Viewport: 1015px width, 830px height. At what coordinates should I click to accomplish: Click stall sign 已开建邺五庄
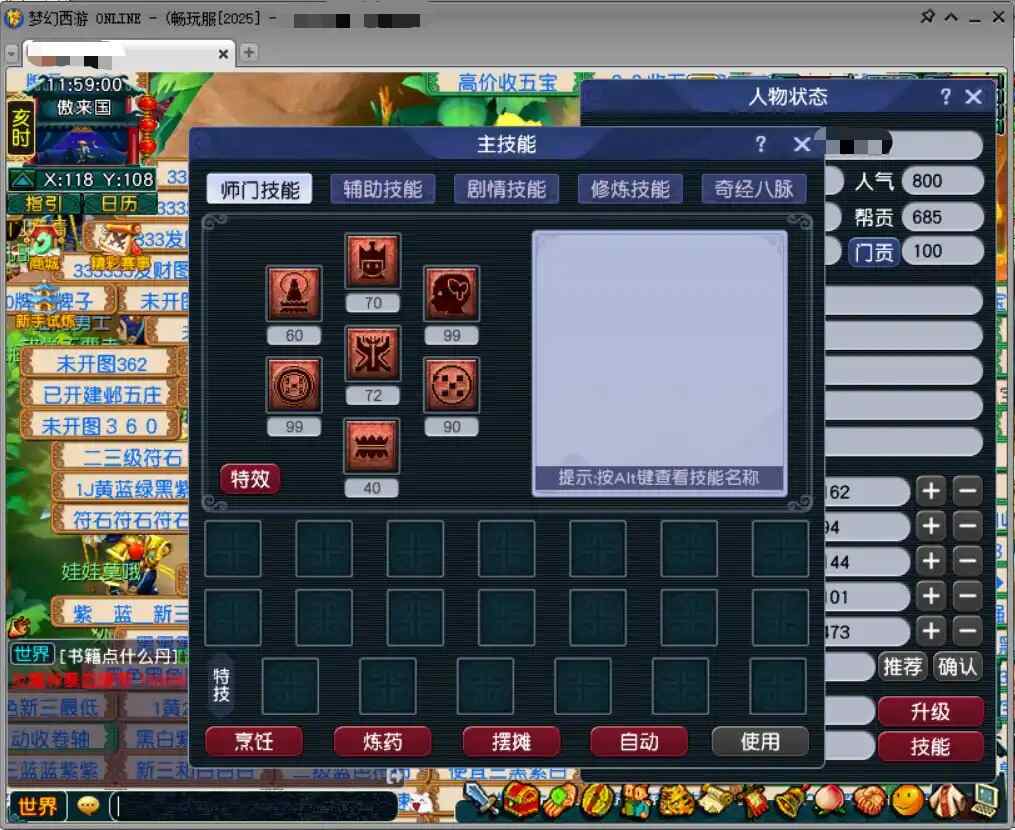(100, 395)
